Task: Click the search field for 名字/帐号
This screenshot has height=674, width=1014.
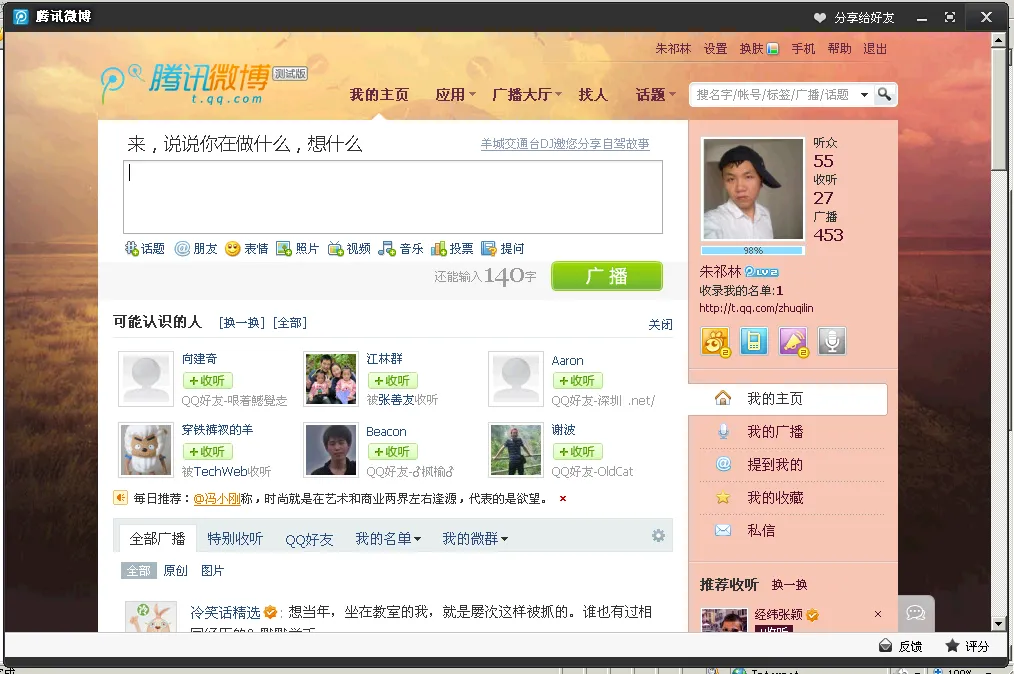Action: pyautogui.click(x=773, y=94)
